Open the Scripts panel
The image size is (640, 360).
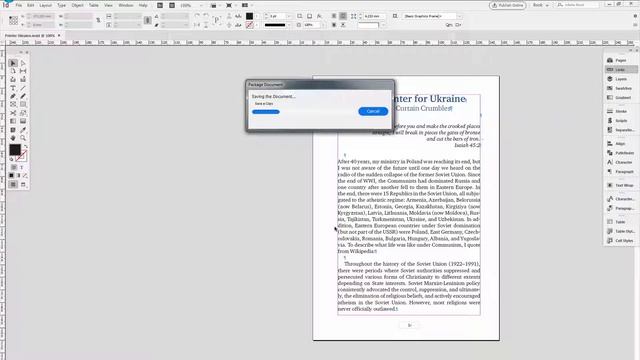620,121
